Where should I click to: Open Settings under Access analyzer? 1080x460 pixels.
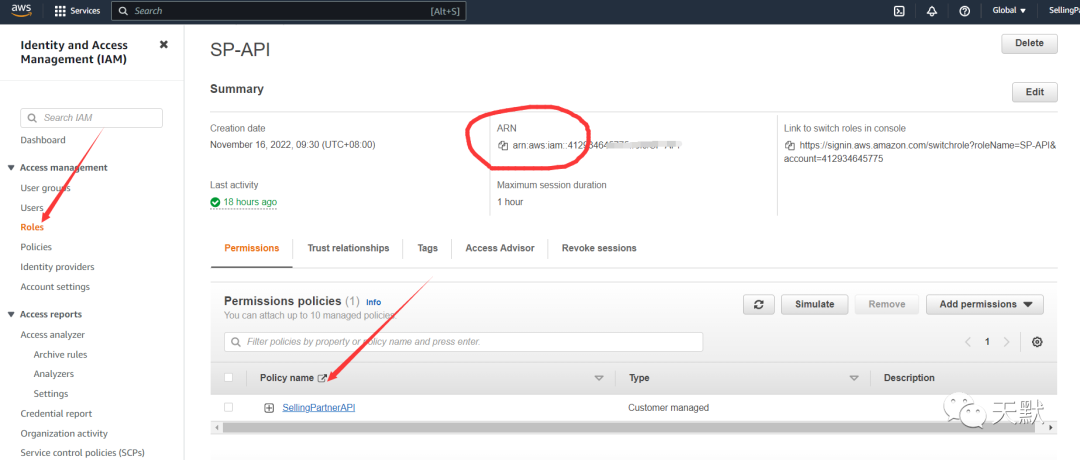coord(51,394)
